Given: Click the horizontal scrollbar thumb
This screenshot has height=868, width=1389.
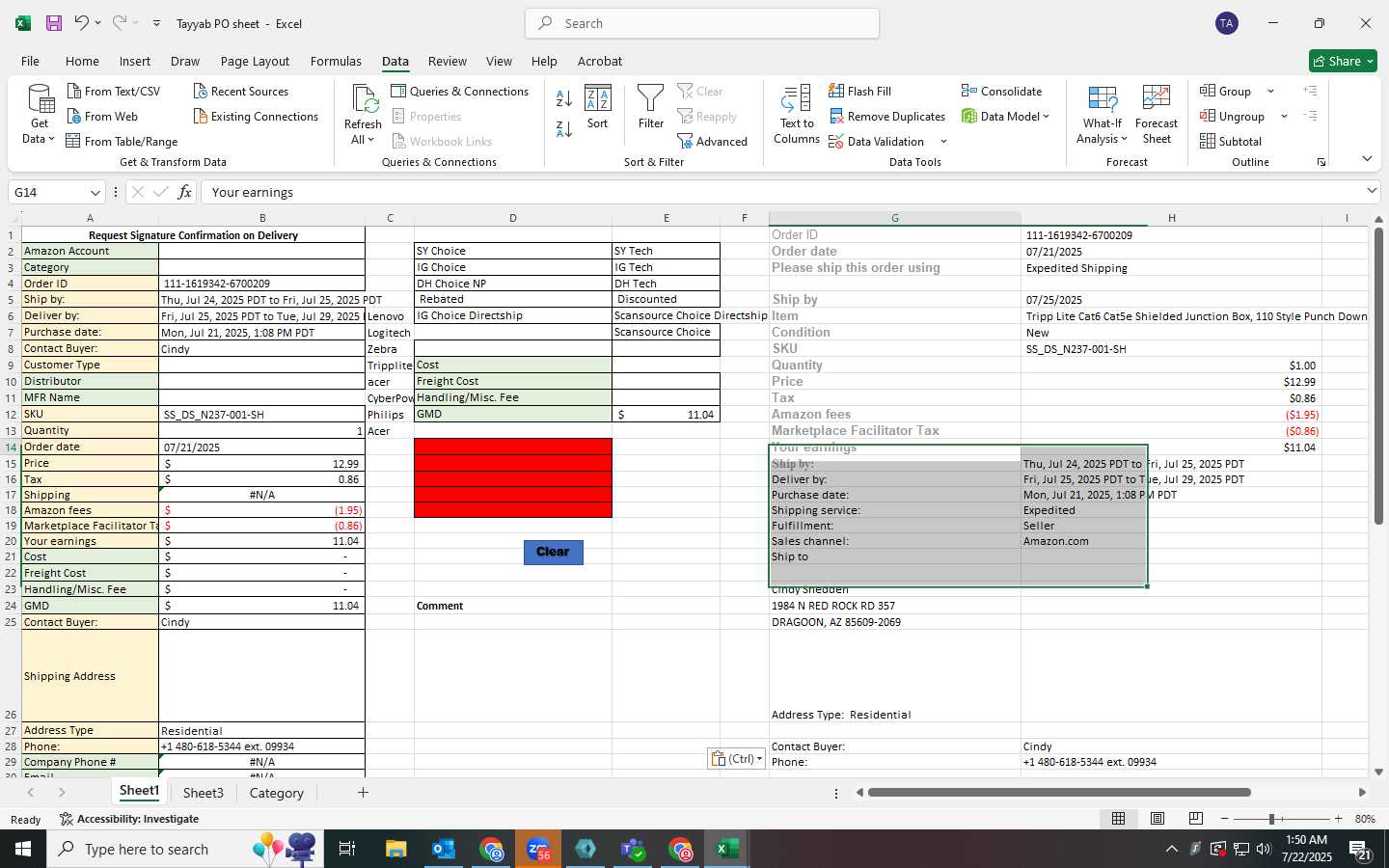Looking at the screenshot, I should click(x=1059, y=793).
